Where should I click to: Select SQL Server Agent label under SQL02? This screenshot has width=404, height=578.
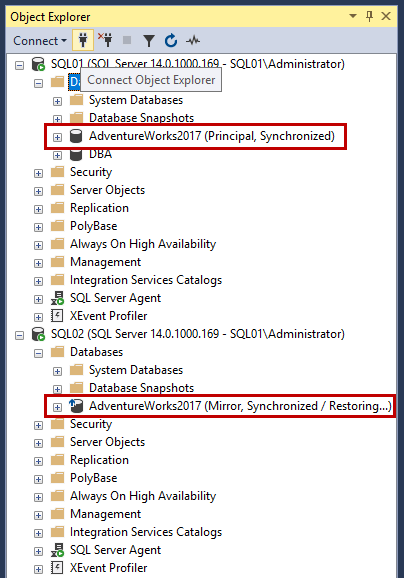coord(115,550)
